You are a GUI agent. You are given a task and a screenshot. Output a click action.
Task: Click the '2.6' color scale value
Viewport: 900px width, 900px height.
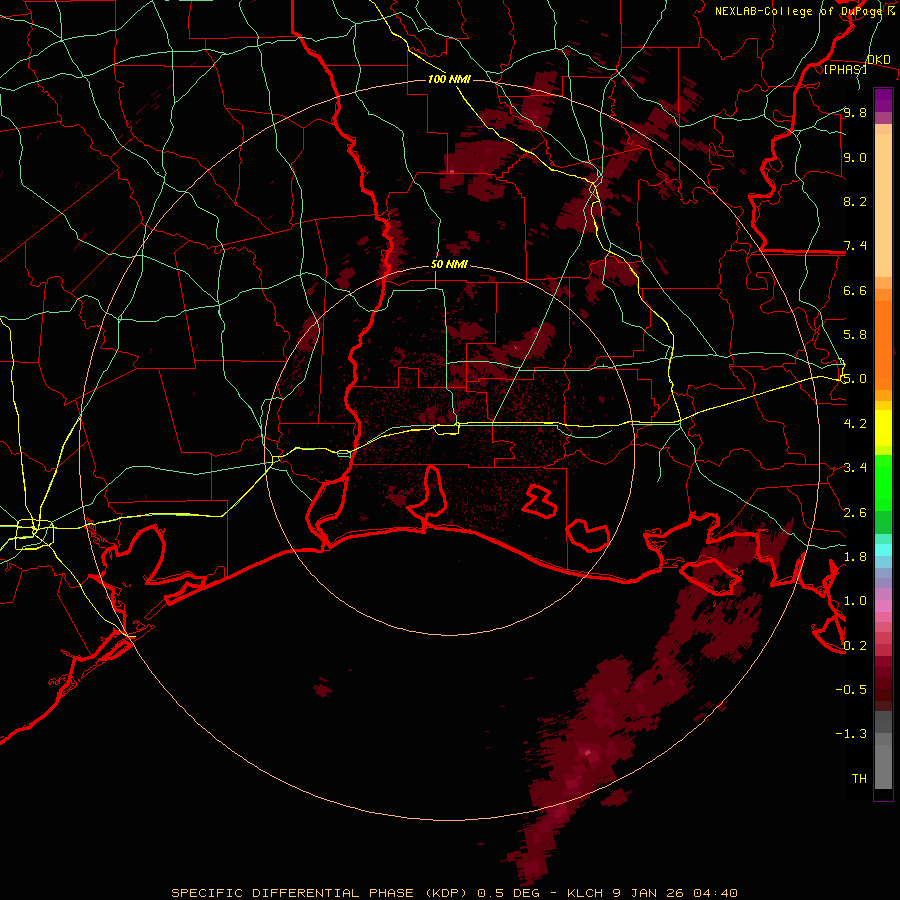(855, 513)
